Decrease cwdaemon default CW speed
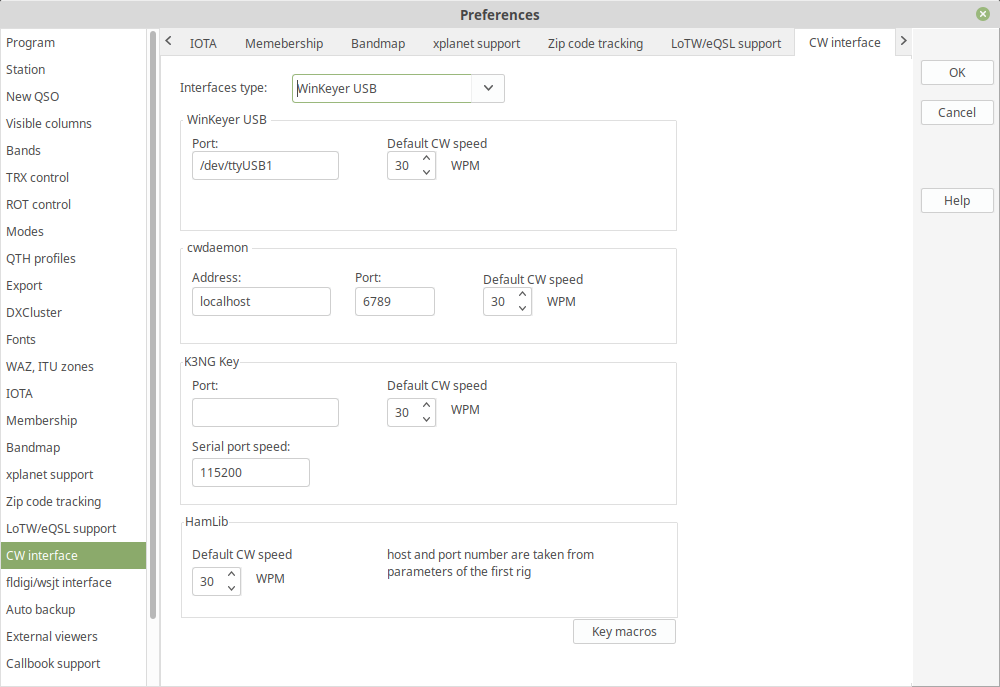 click(x=523, y=308)
